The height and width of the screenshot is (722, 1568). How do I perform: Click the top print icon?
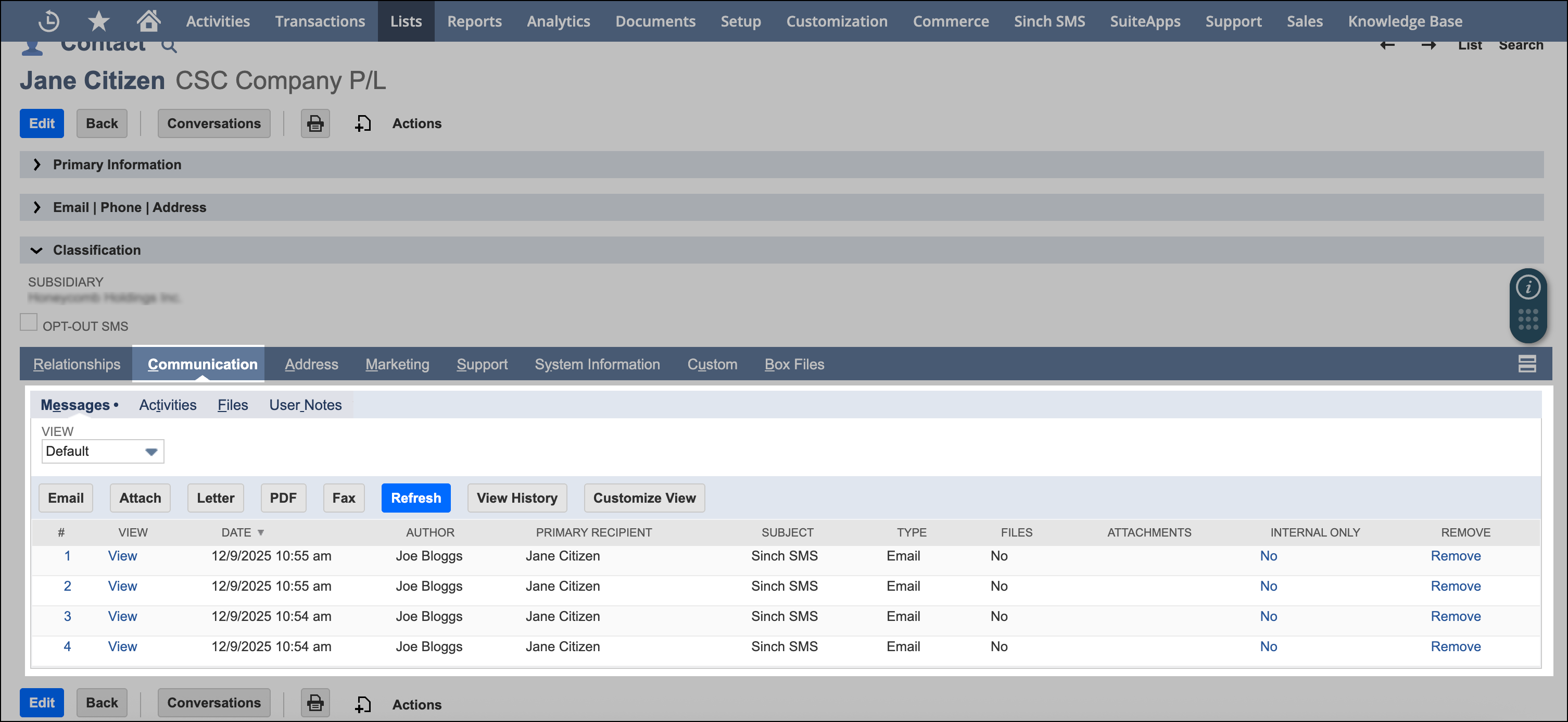(x=315, y=123)
